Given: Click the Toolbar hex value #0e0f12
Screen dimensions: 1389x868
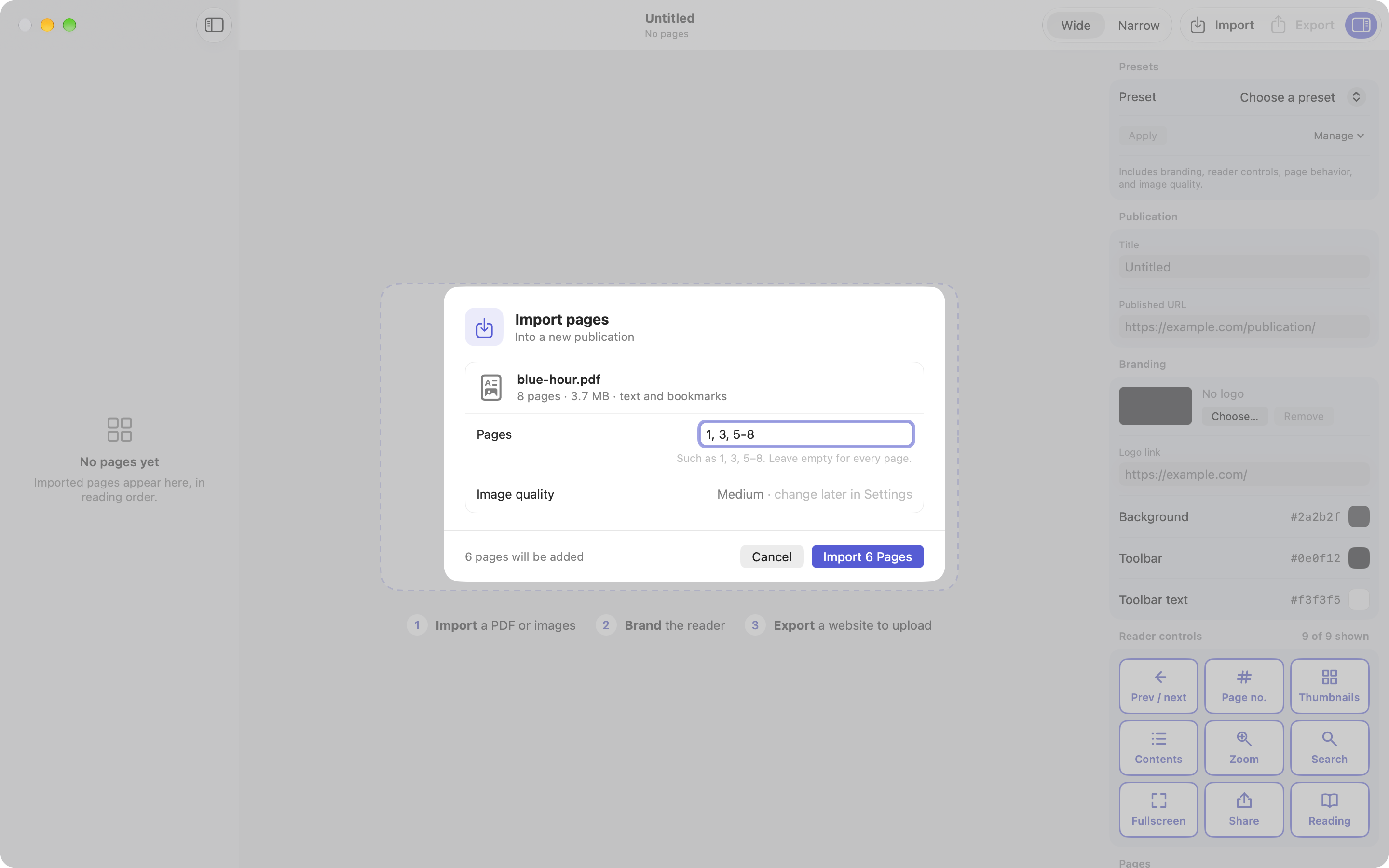Looking at the screenshot, I should [1315, 558].
